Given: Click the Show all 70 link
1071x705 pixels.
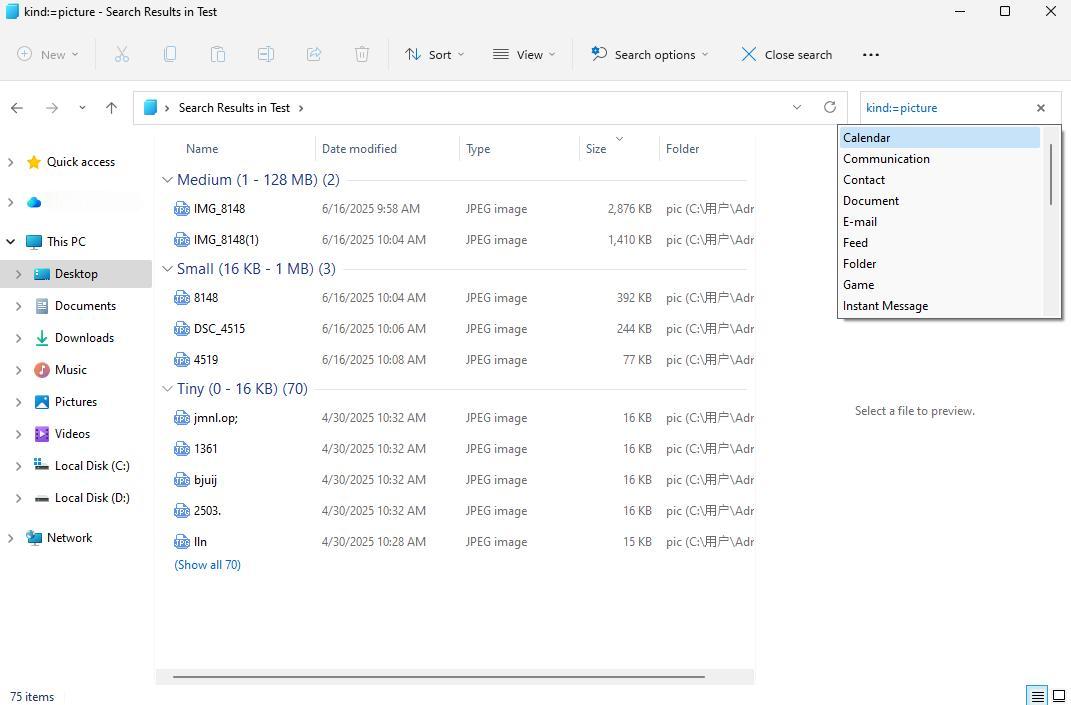Looking at the screenshot, I should point(207,565).
